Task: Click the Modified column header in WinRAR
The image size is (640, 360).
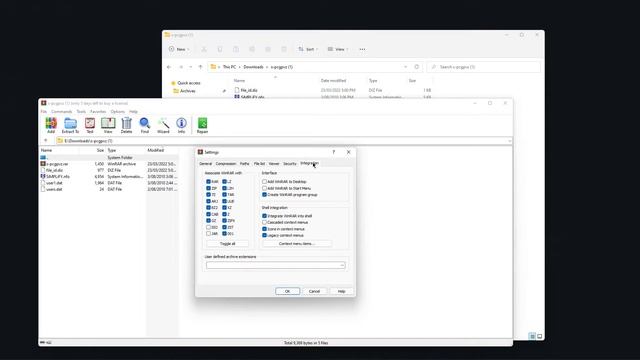Action: click(x=156, y=150)
